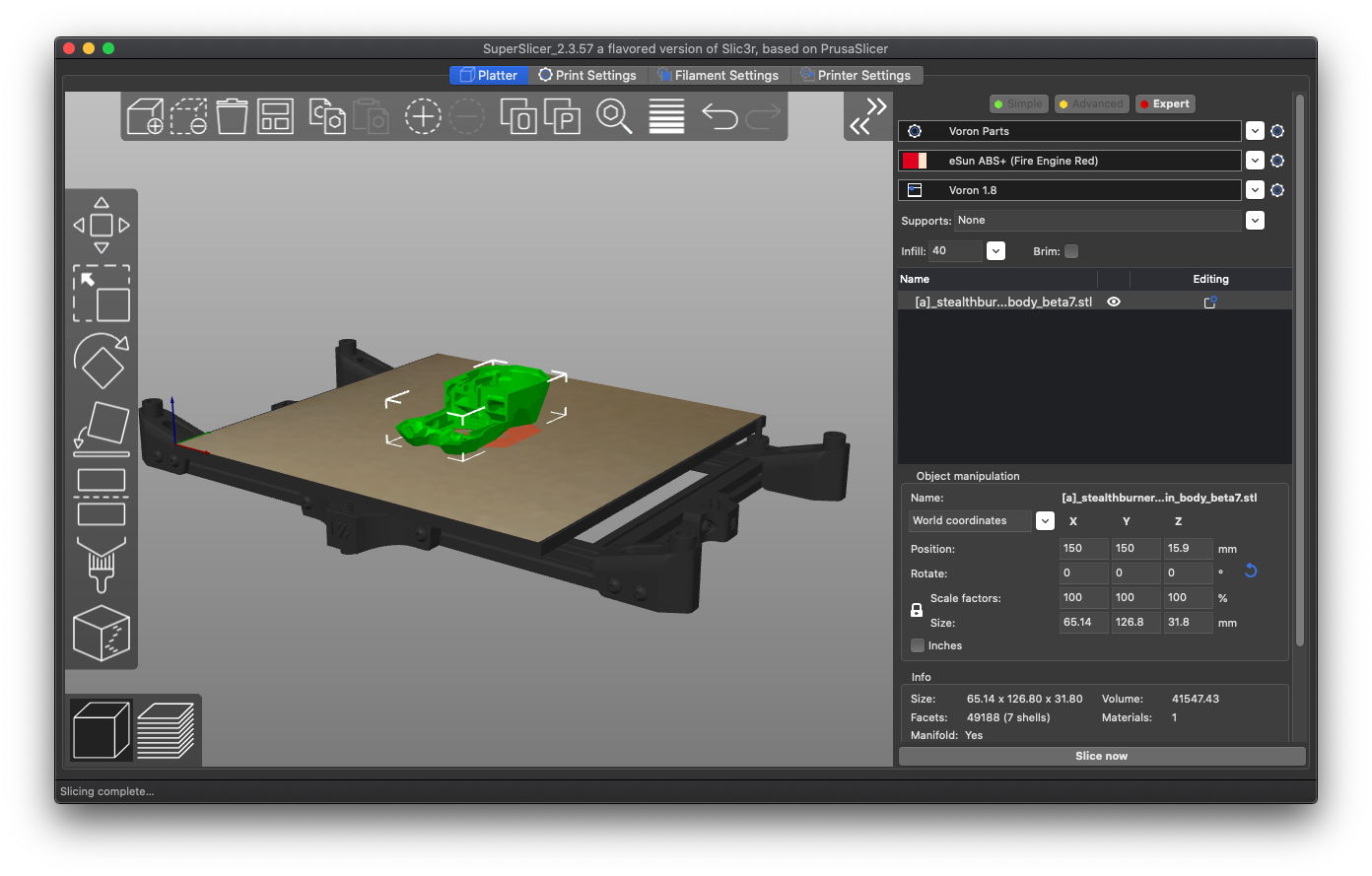This screenshot has height=876, width=1372.
Task: Click the Delete all trash icon
Action: pyautogui.click(x=233, y=116)
